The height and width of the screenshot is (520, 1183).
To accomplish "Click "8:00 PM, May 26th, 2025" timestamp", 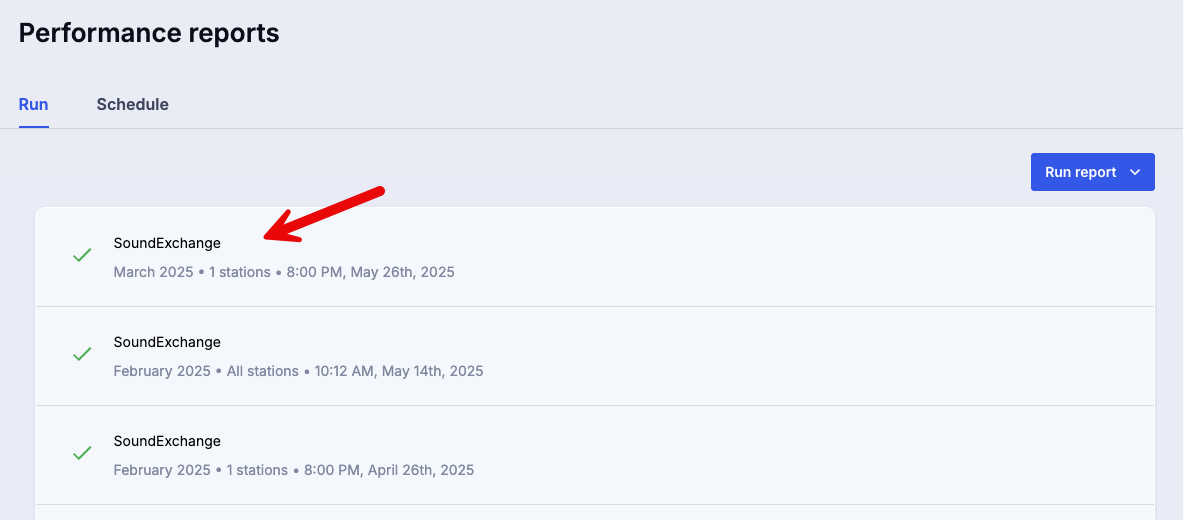I will pyautogui.click(x=371, y=272).
